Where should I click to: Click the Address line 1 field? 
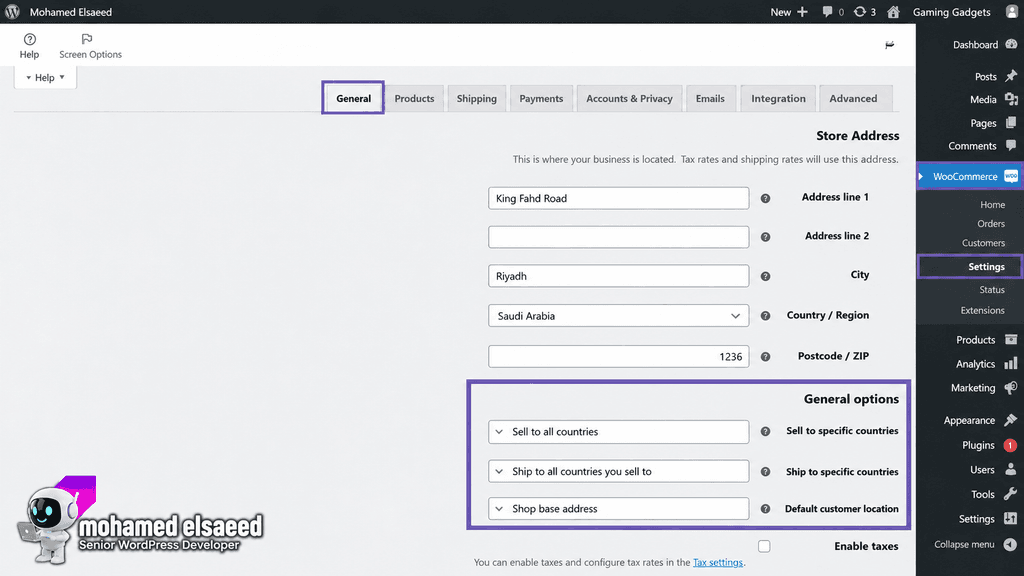click(x=618, y=199)
